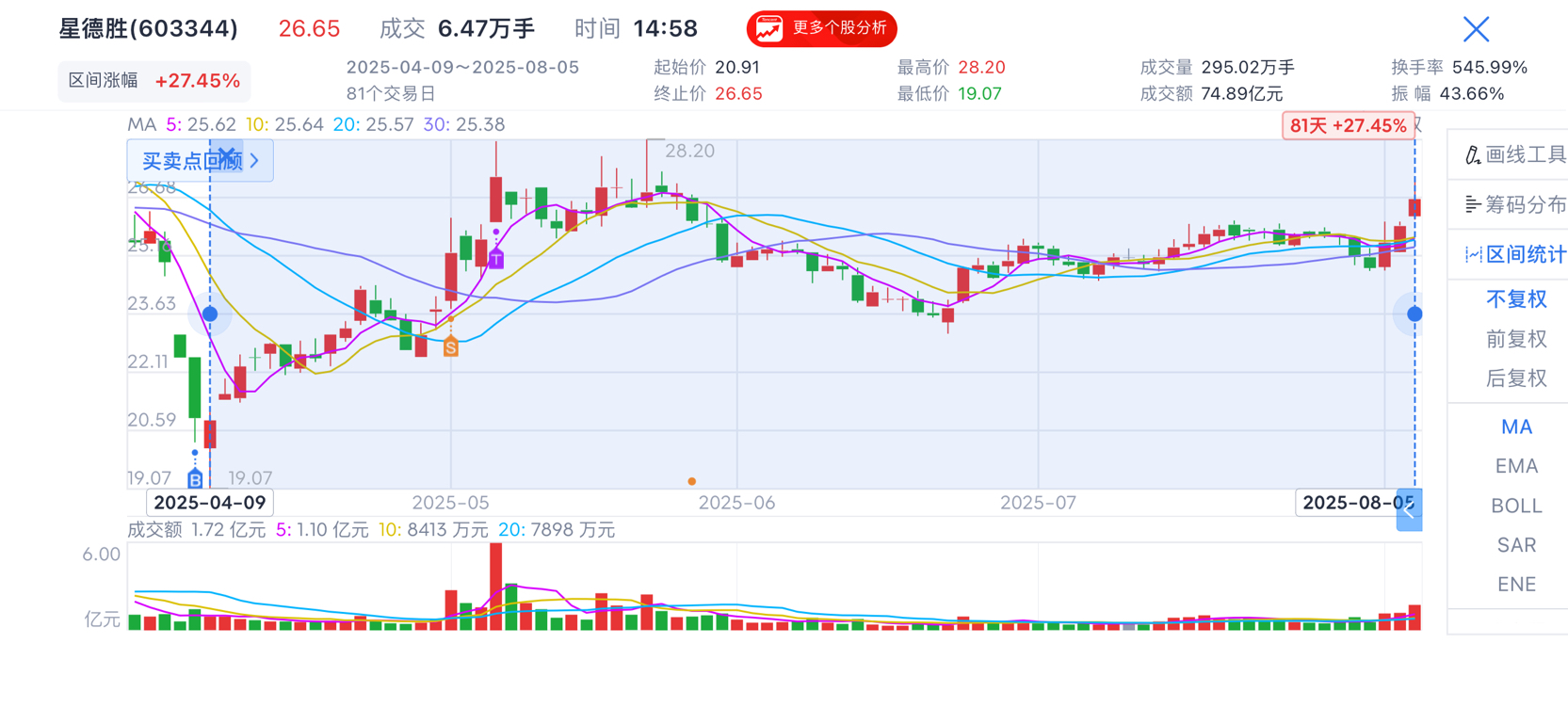This screenshot has height=724, width=1568.
Task: Select the 画线工具 drawing tool
Action: click(1515, 154)
